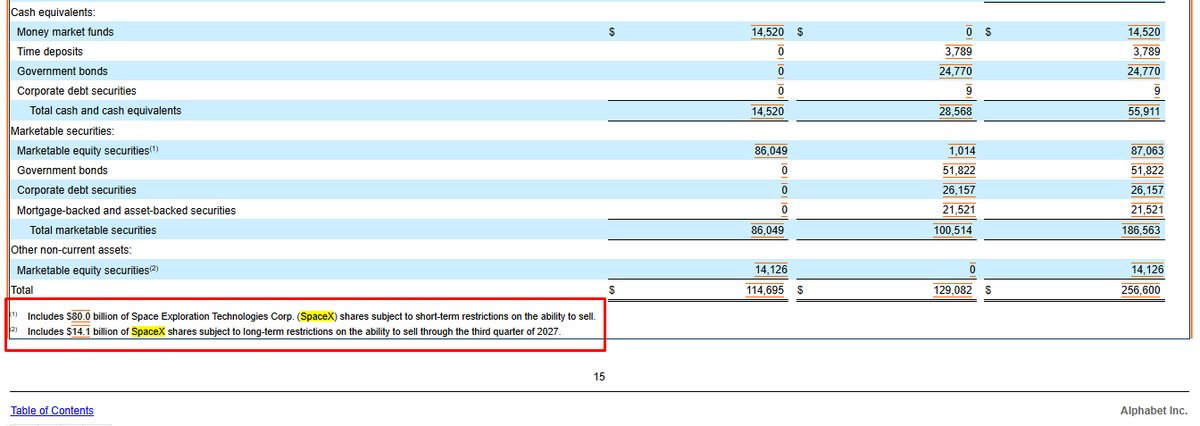Click 'Corporate debt securities' under Cash equivalents
Screen dimensions: 1200x426
click(76, 91)
